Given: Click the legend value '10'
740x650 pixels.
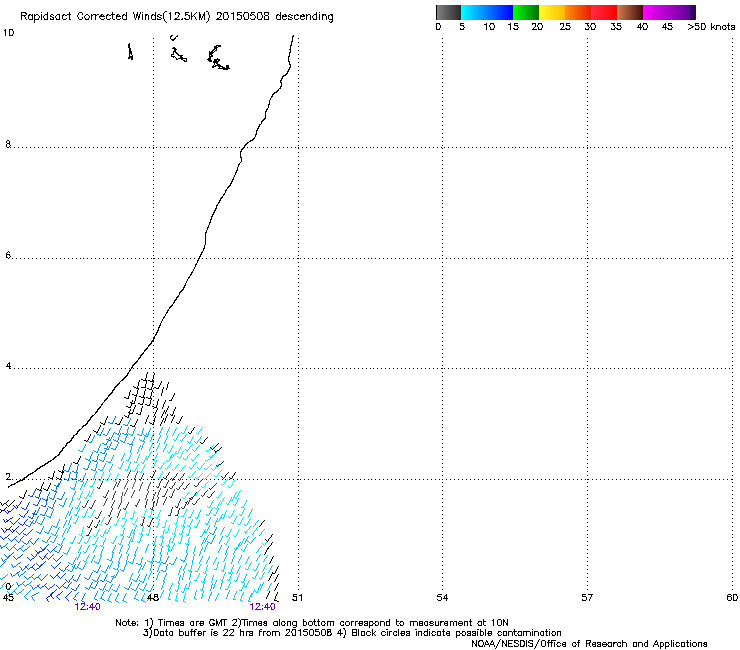Looking at the screenshot, I should [489, 27].
